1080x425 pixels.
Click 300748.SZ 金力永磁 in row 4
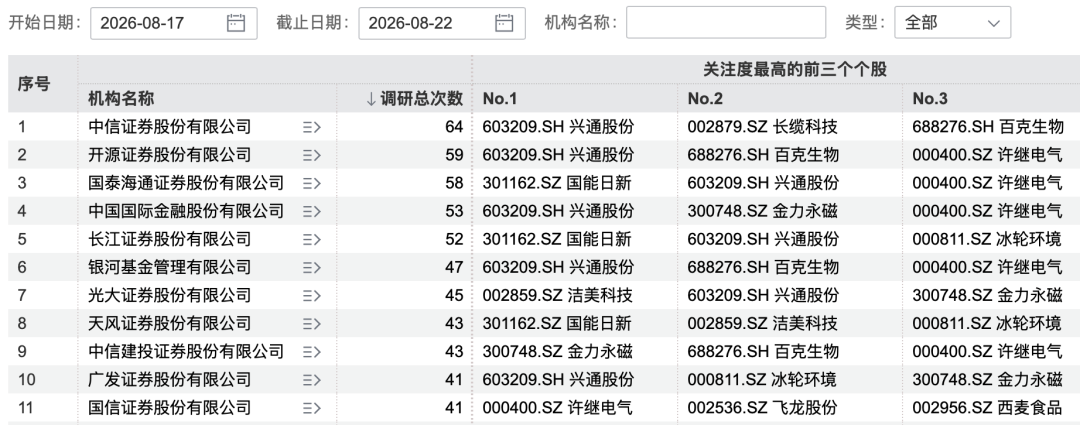coord(762,211)
